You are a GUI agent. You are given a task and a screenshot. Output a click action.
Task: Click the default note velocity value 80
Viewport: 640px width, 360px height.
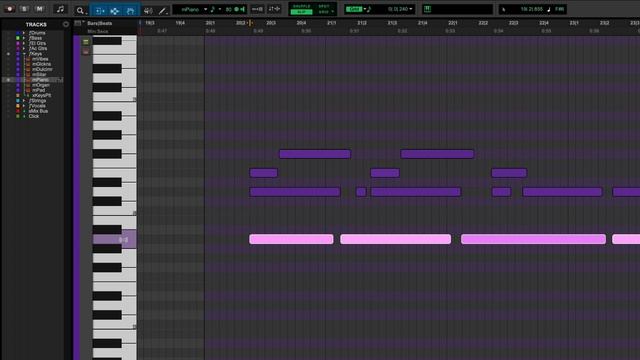[x=229, y=9]
